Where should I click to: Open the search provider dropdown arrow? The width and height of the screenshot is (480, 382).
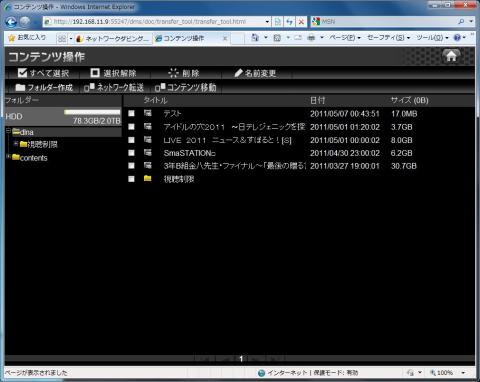tap(471, 22)
